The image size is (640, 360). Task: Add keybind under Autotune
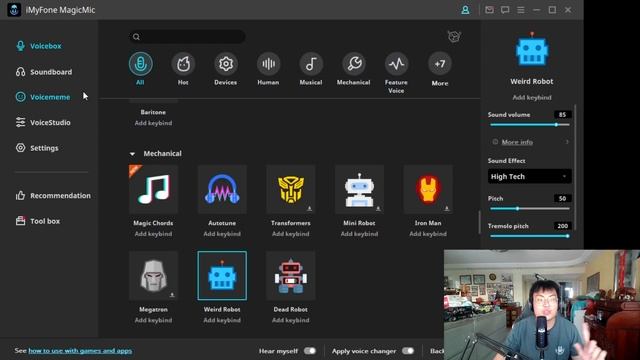[222, 234]
